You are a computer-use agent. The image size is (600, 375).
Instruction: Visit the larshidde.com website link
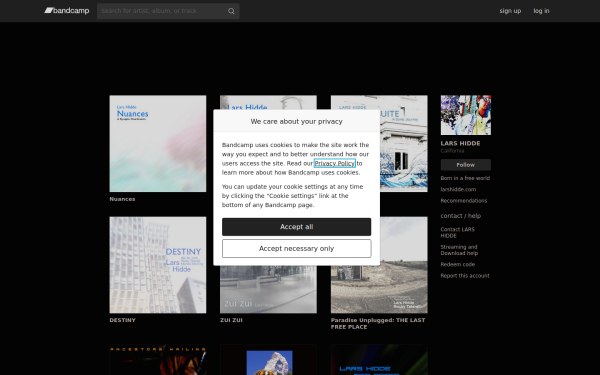pos(458,189)
